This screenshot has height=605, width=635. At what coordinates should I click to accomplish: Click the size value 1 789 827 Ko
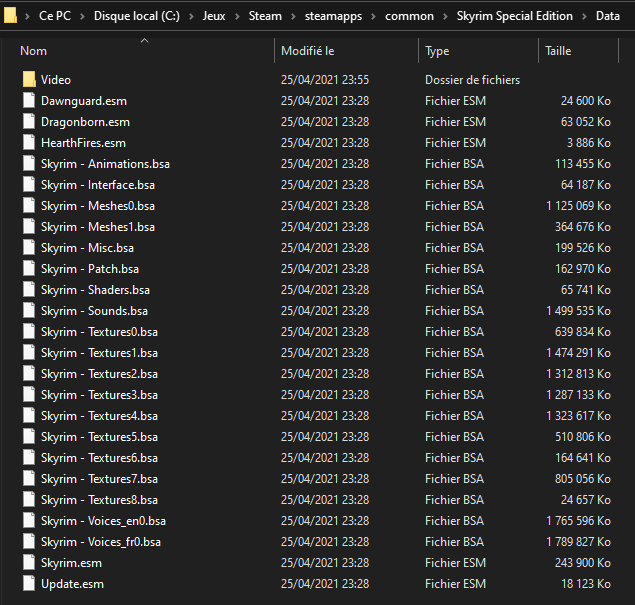pyautogui.click(x=578, y=542)
